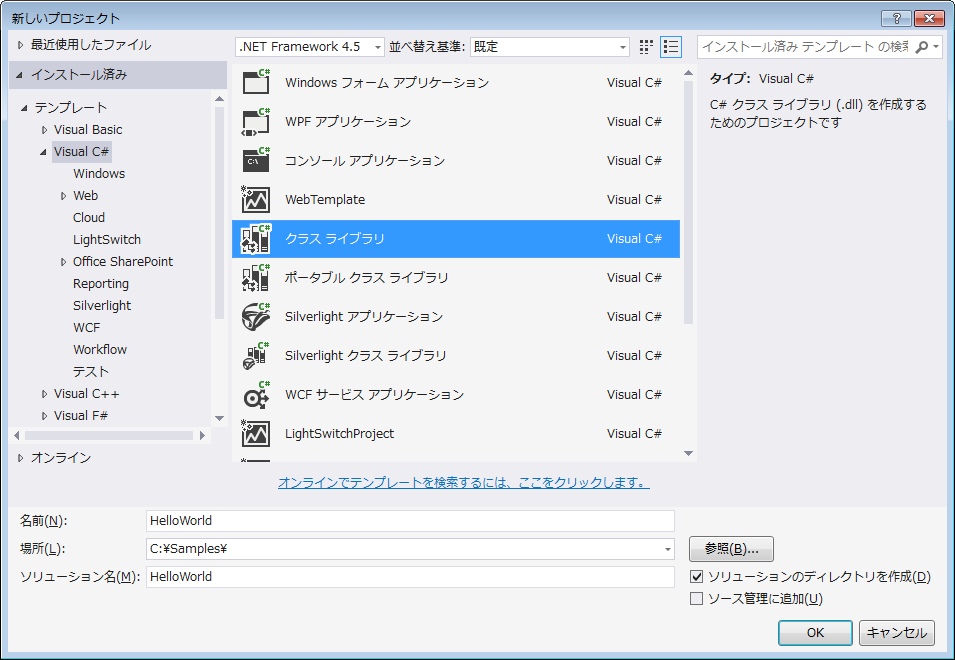The height and width of the screenshot is (660, 955).
Task: Switch to medium icons list view
Action: coord(671,47)
